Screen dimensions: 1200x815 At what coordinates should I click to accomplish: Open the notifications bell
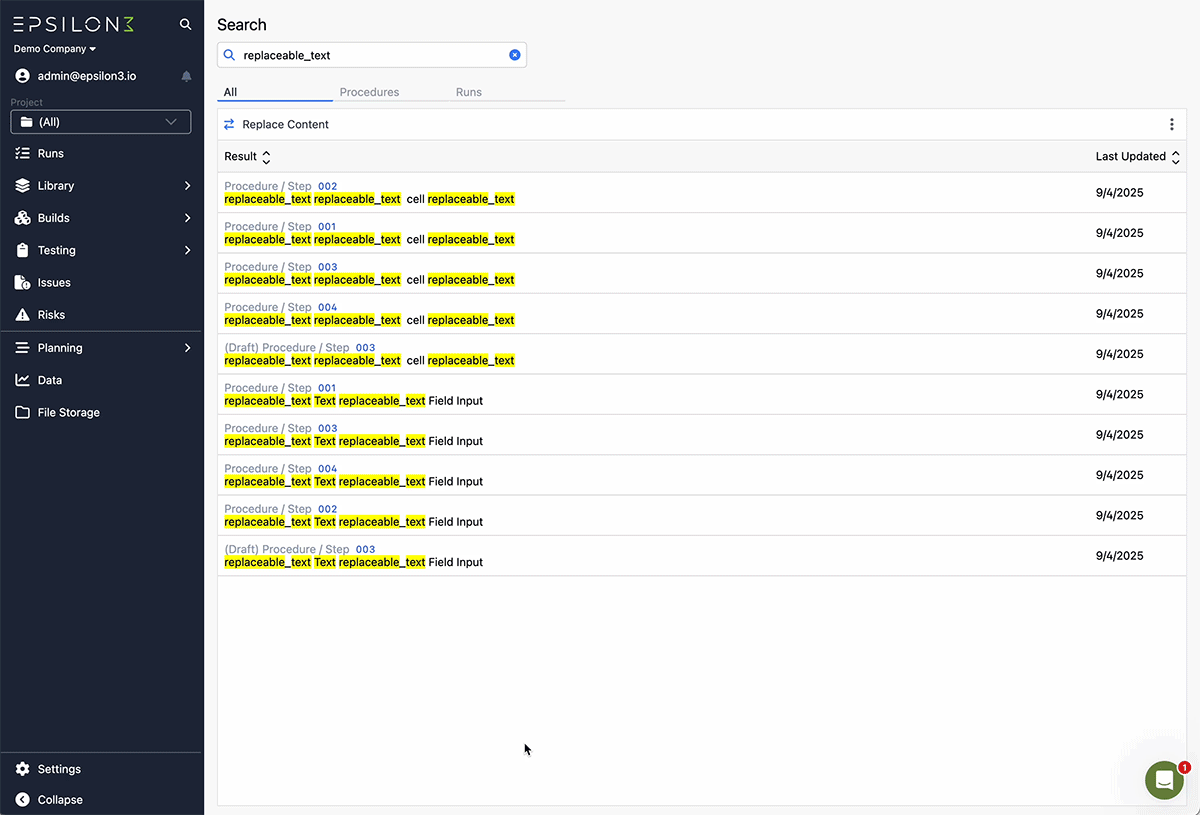185,75
